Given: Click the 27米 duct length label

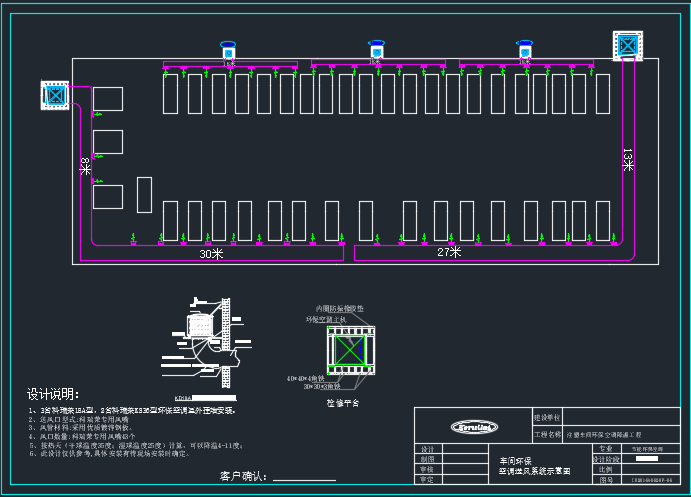Looking at the screenshot, I should point(449,252).
